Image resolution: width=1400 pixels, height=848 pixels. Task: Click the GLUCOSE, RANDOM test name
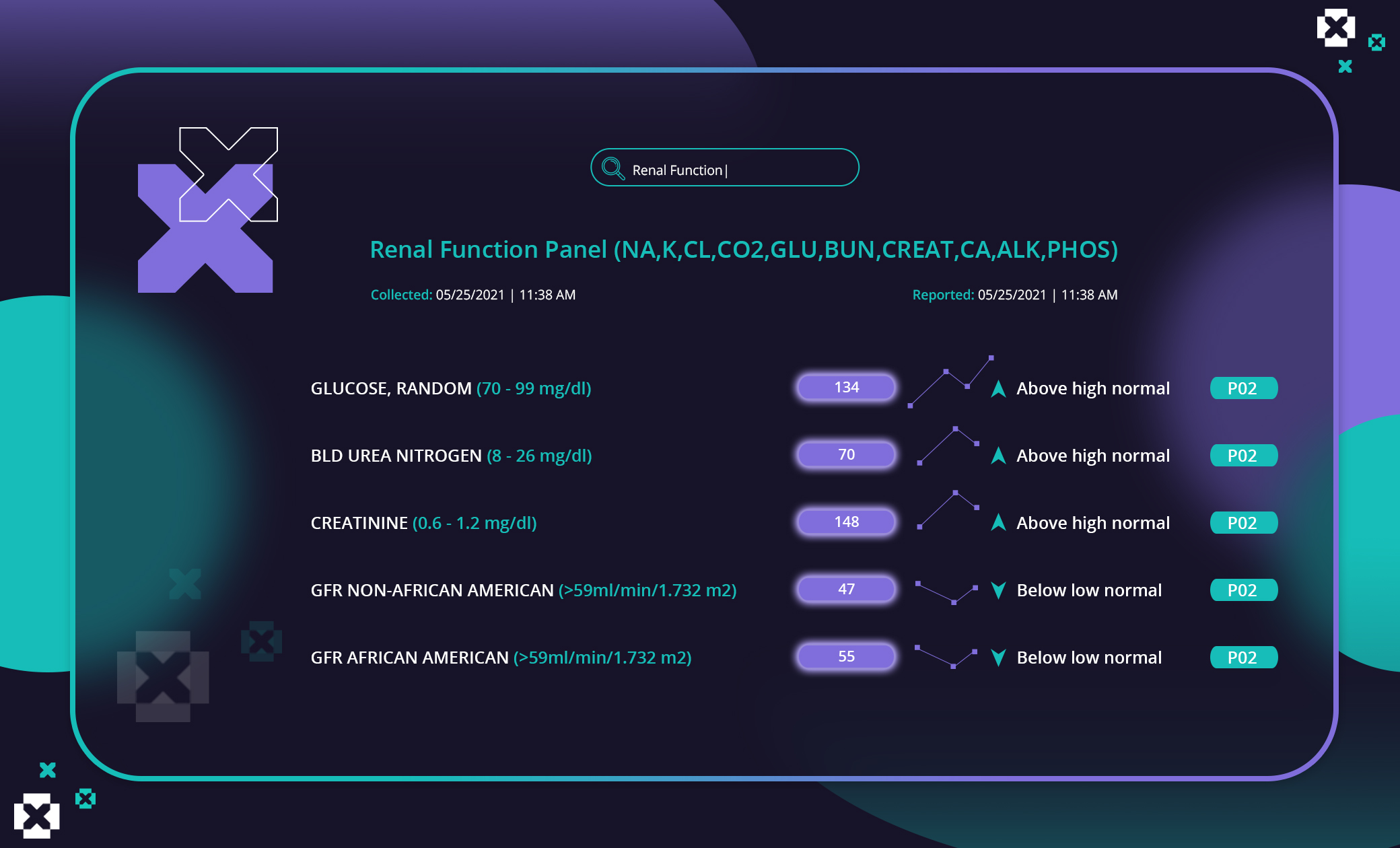[x=390, y=388]
